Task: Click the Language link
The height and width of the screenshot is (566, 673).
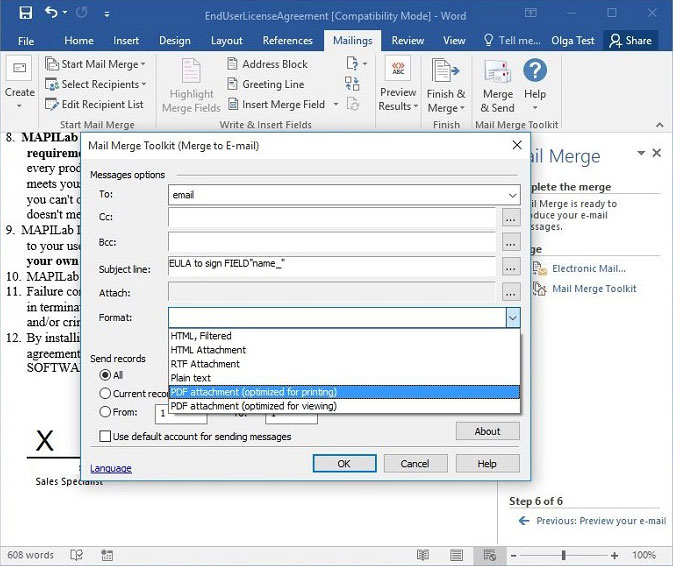Action: 111,468
